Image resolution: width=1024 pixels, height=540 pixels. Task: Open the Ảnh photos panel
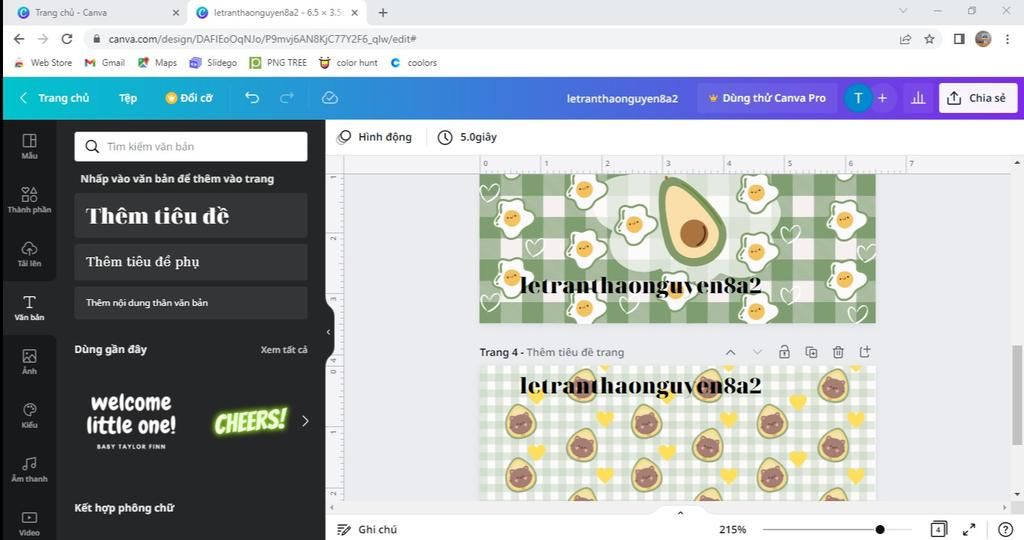[29, 361]
